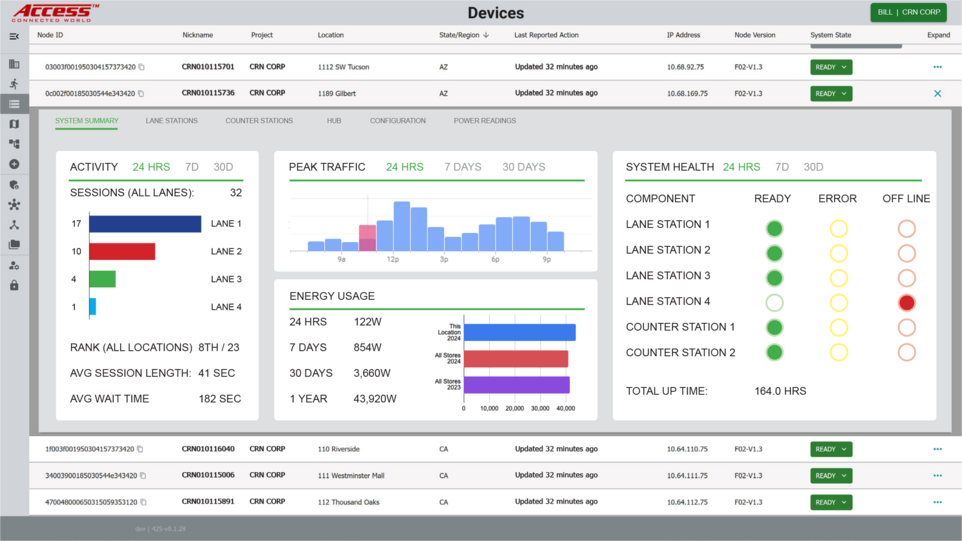Copy node ID of CRN010115891

coord(144,502)
